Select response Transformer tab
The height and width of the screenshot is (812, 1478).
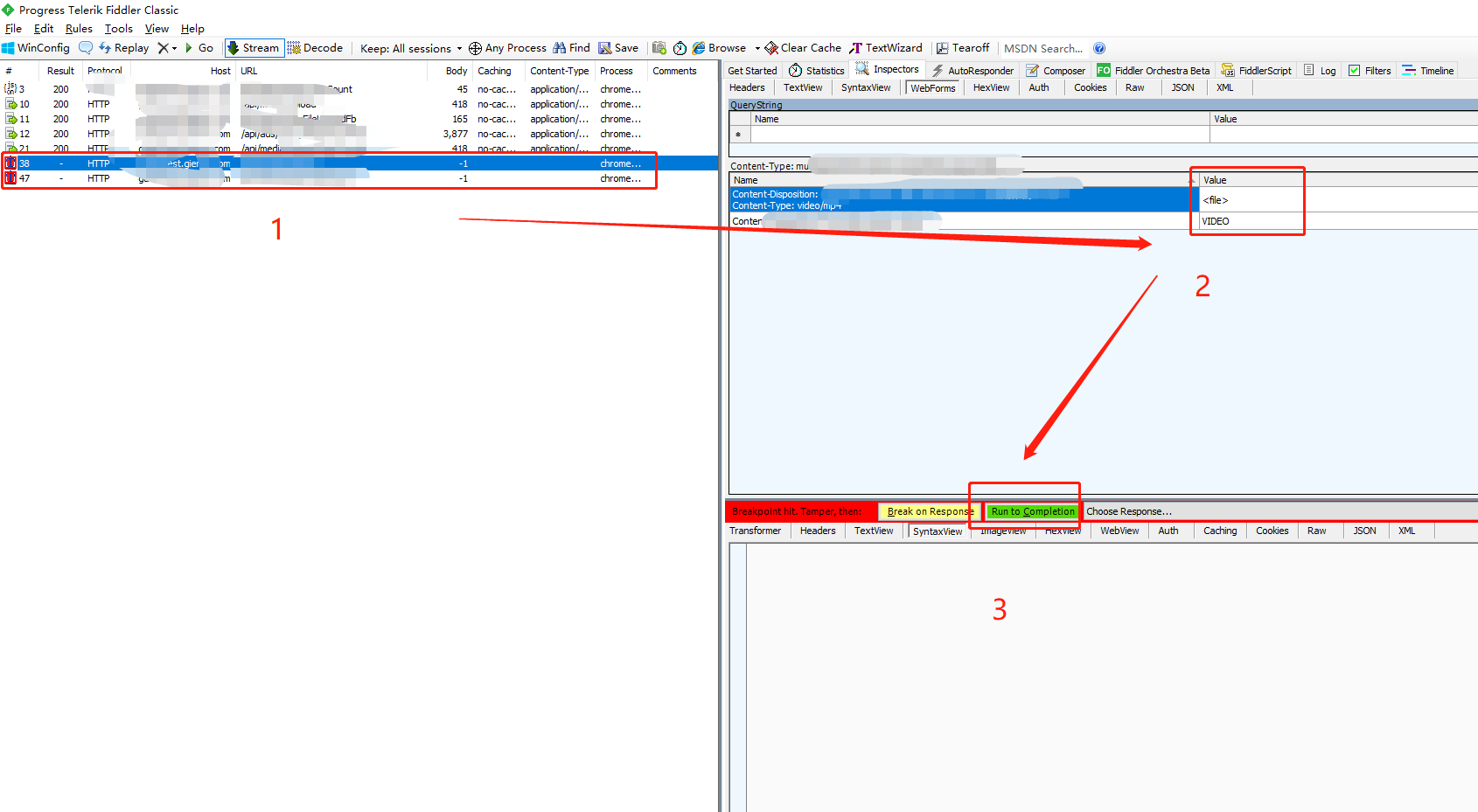[x=755, y=531]
